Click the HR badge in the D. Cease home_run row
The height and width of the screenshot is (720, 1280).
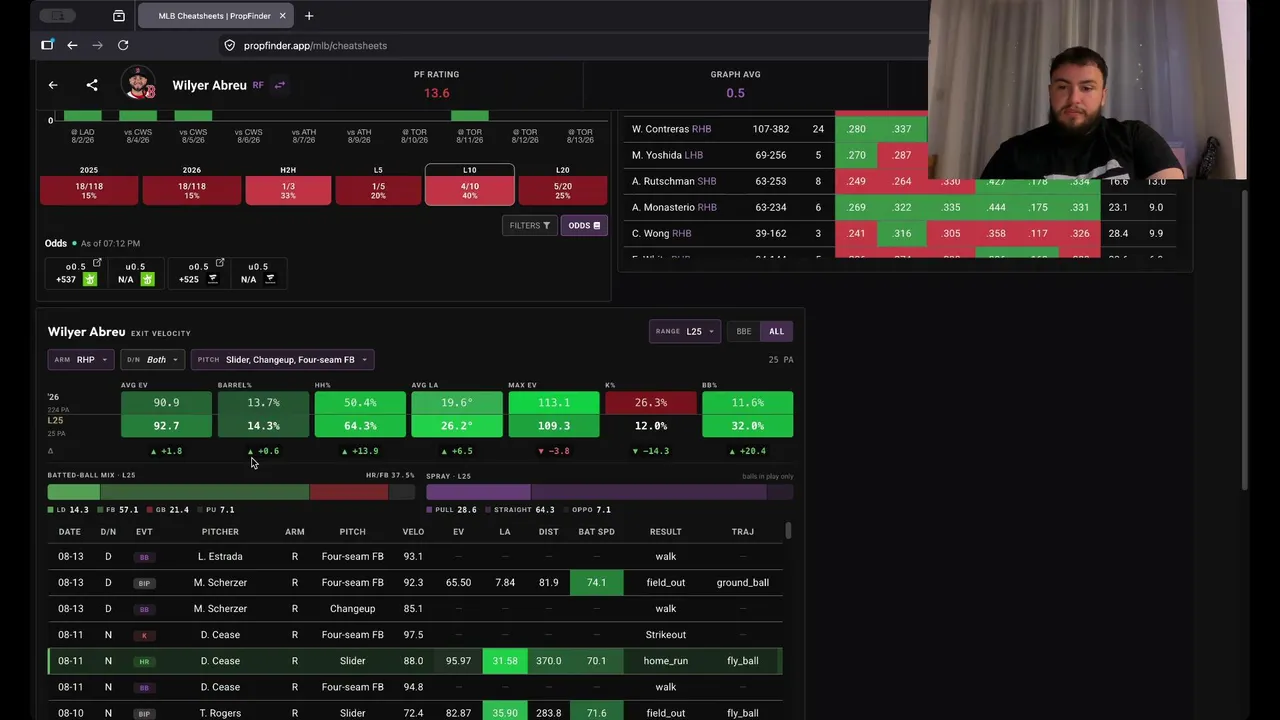[144, 661]
